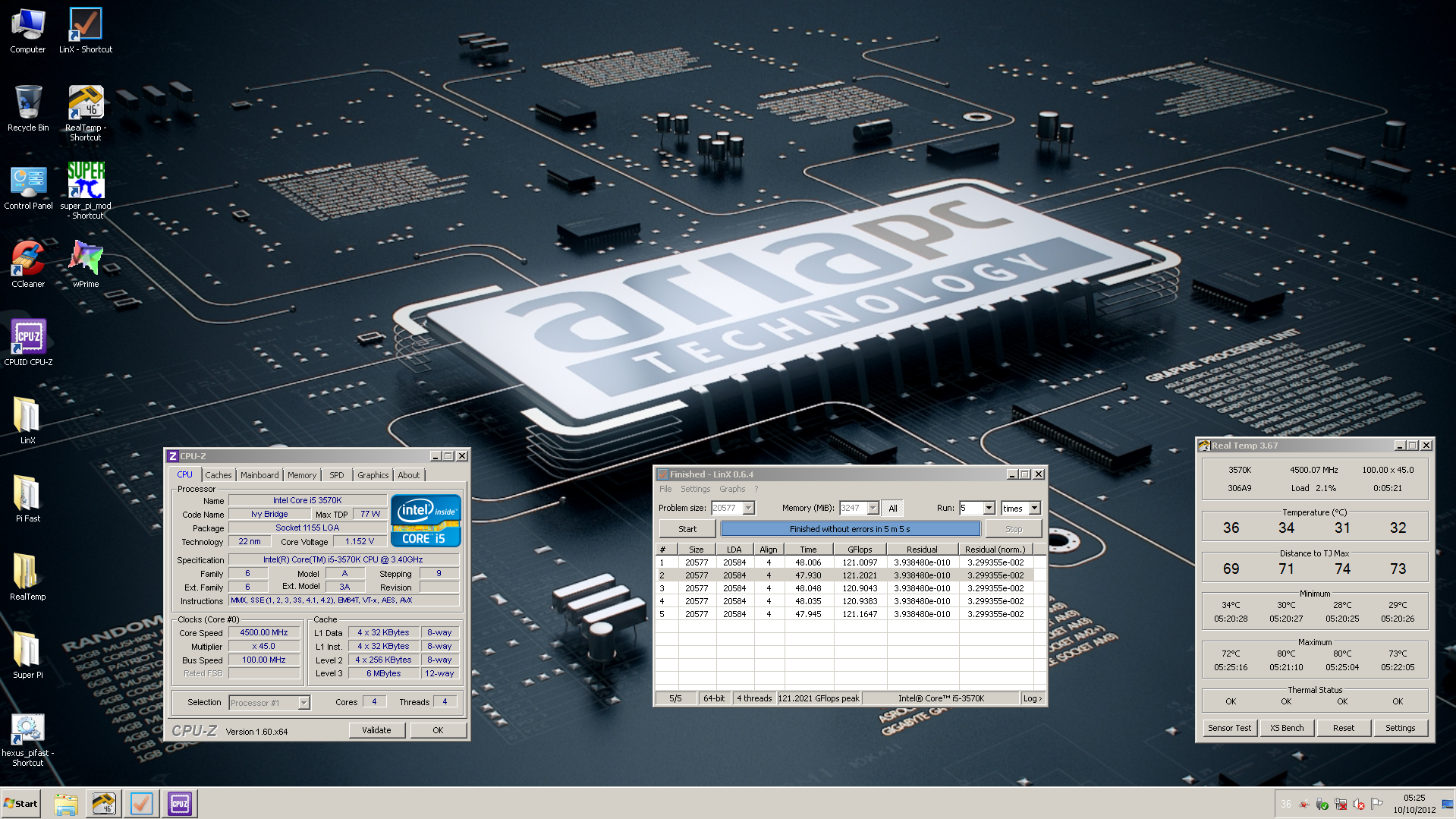Viewport: 1456px width, 819px height.
Task: Open the Run count dropdown in LinX
Action: click(989, 509)
